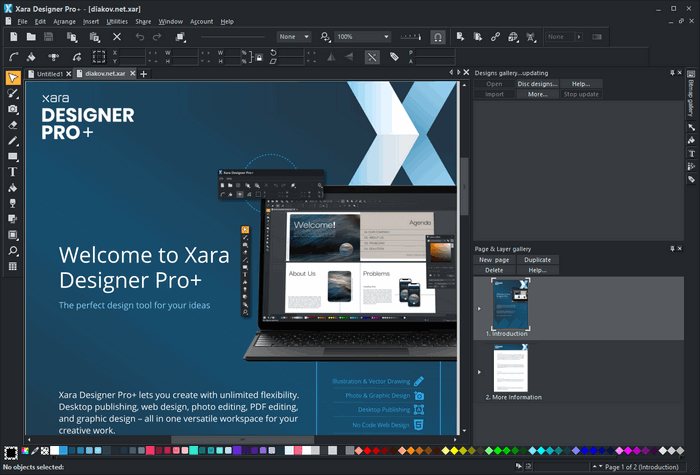Open the color editor rainbow icon
The height and width of the screenshot is (475, 700).
coord(25,451)
